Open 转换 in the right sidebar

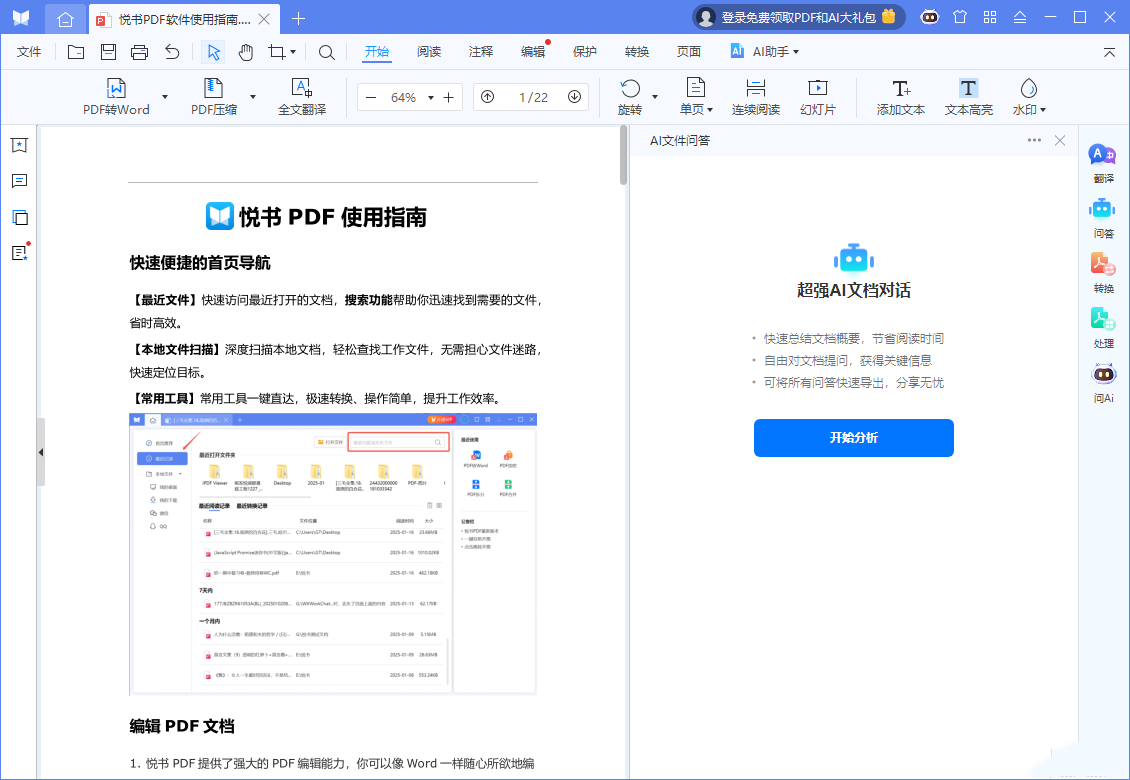tap(1103, 273)
